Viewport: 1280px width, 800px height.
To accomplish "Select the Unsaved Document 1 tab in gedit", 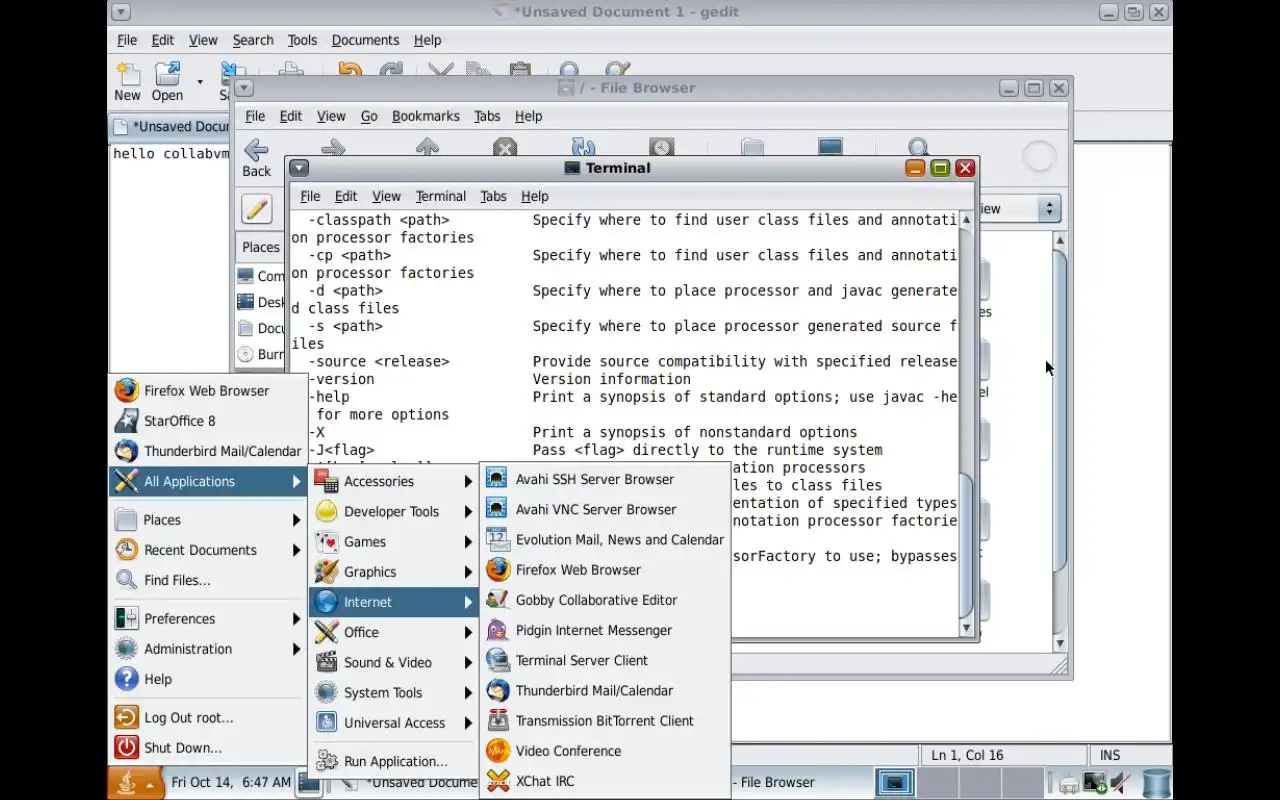I will pyautogui.click(x=171, y=127).
